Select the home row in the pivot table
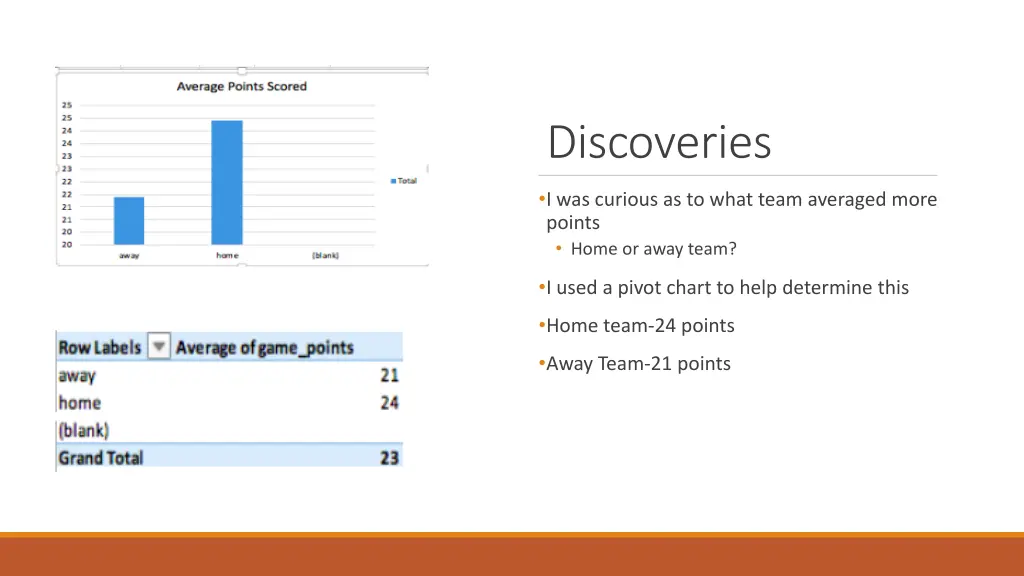1024x576 pixels. point(80,403)
